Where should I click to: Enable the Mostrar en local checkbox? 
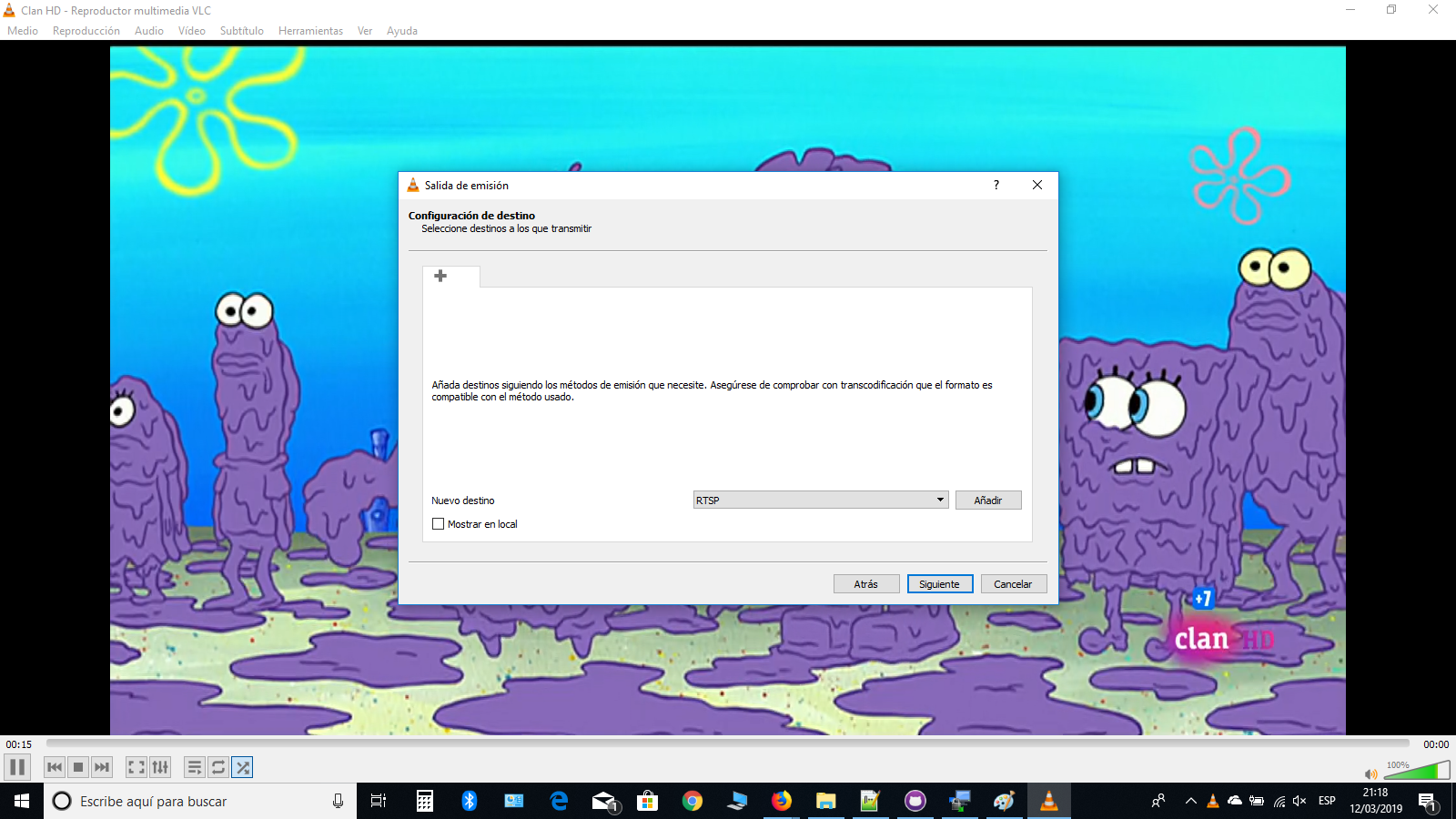[438, 524]
